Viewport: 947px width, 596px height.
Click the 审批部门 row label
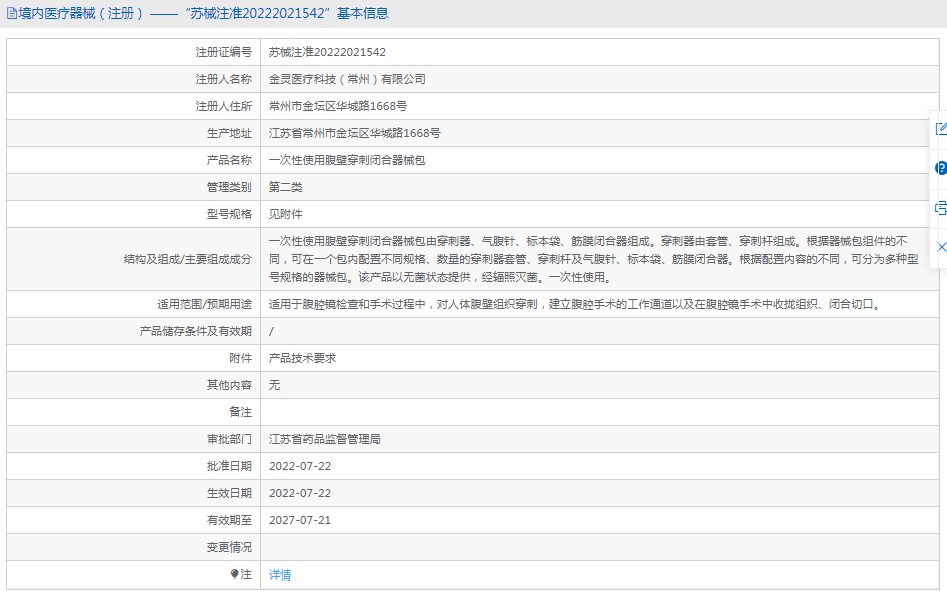tap(229, 439)
